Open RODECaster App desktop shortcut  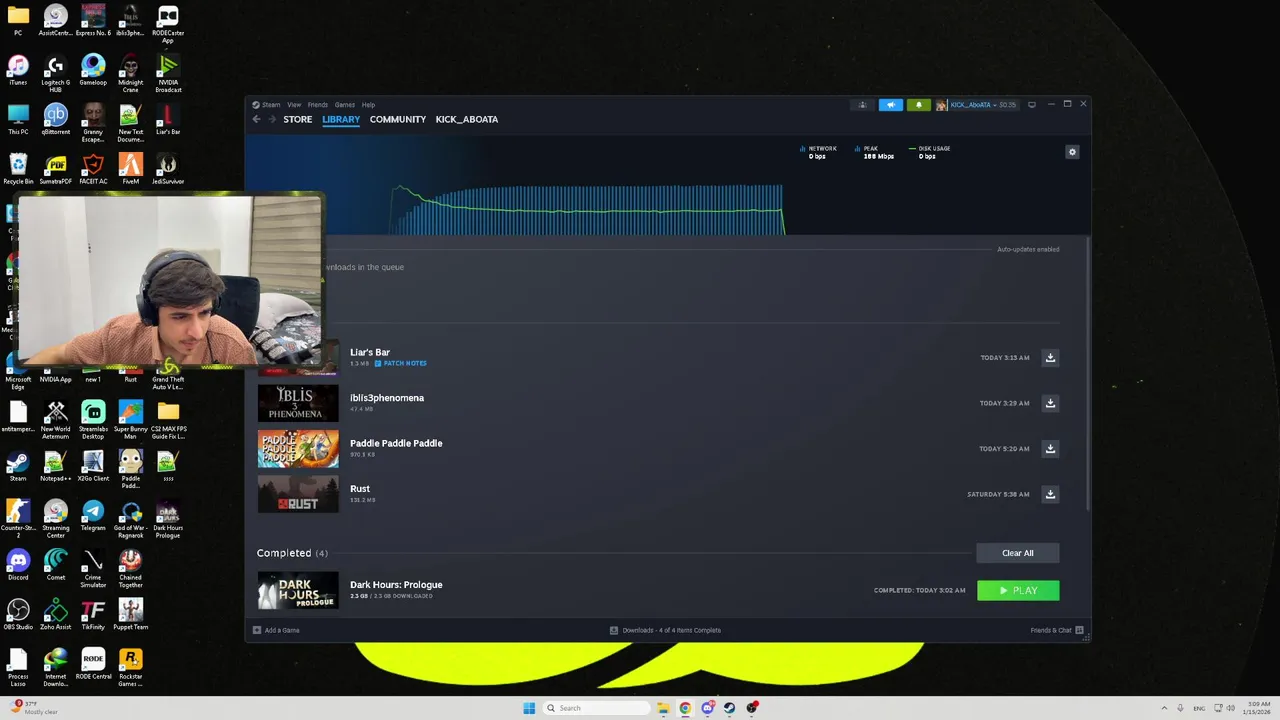tap(168, 25)
